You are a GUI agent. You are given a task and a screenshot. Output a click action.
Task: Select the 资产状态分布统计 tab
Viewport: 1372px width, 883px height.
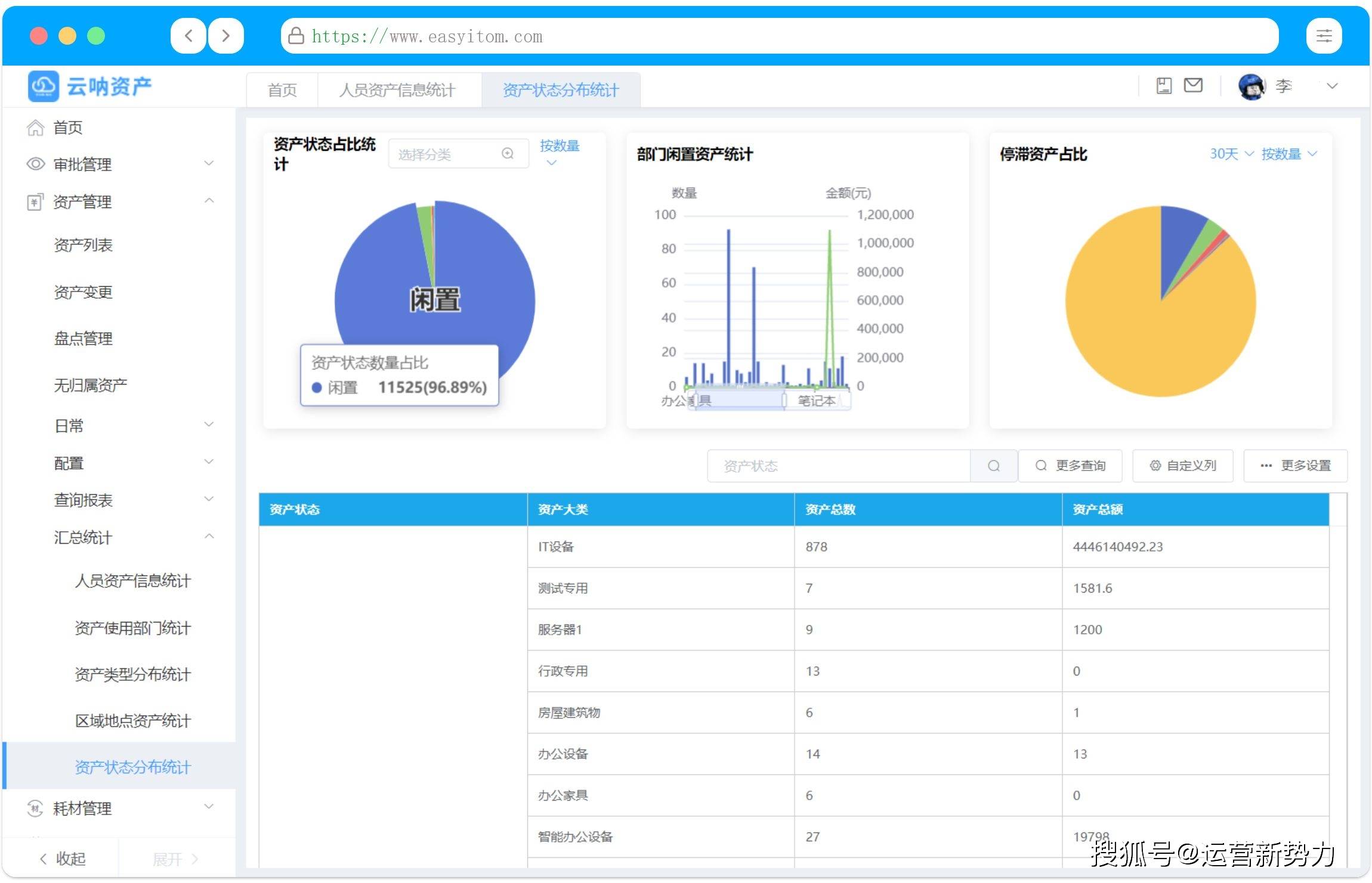(561, 90)
